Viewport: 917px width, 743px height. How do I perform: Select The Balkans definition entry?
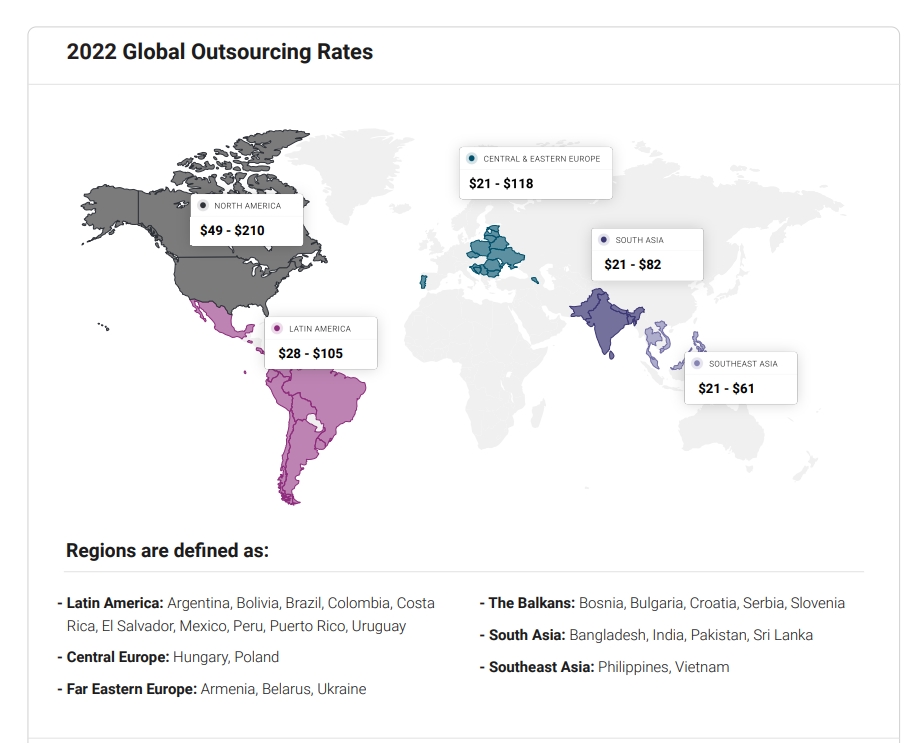coord(666,603)
